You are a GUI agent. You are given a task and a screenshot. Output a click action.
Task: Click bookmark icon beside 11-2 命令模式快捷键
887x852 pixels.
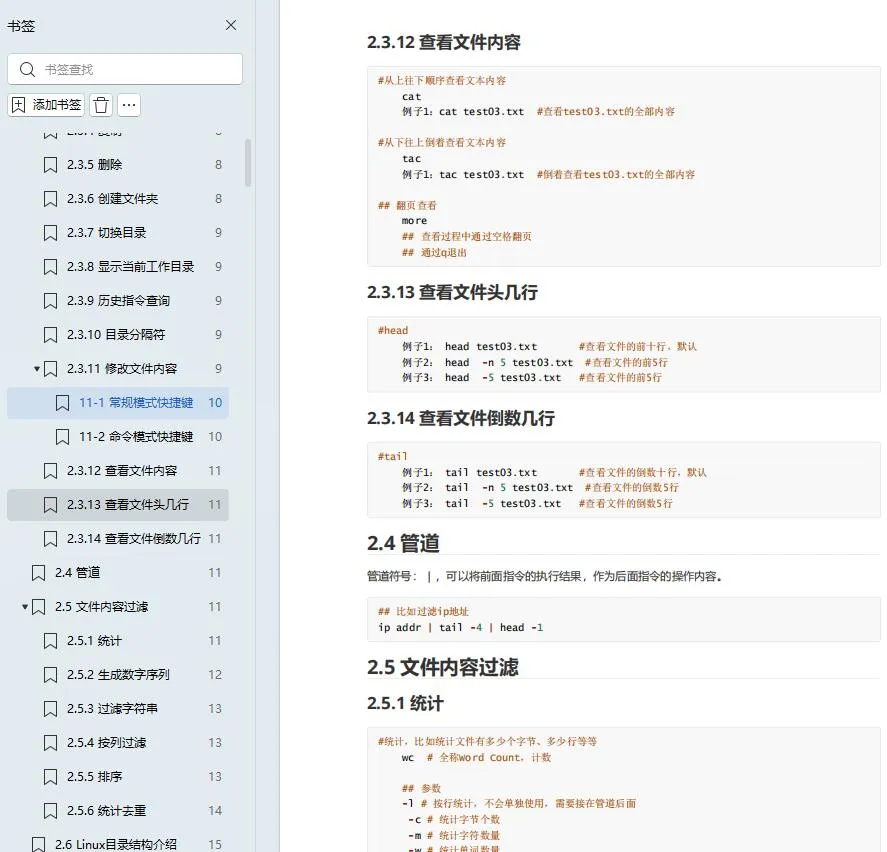point(62,437)
